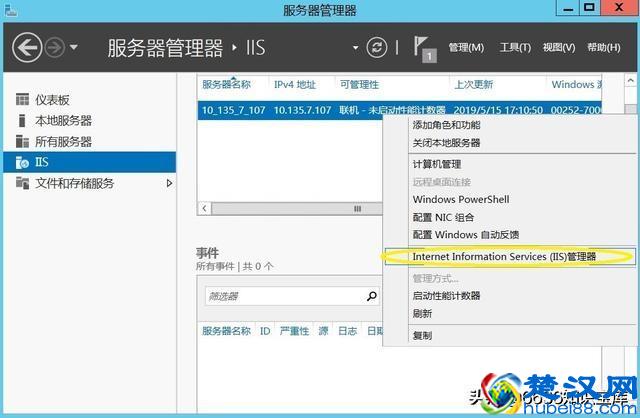The height and width of the screenshot is (418, 640).
Task: Sort by IPv4 地址 column
Action: (295, 84)
